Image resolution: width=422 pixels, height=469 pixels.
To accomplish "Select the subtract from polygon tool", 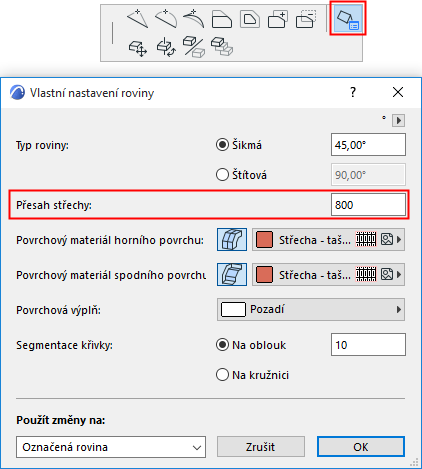I will click(x=306, y=19).
